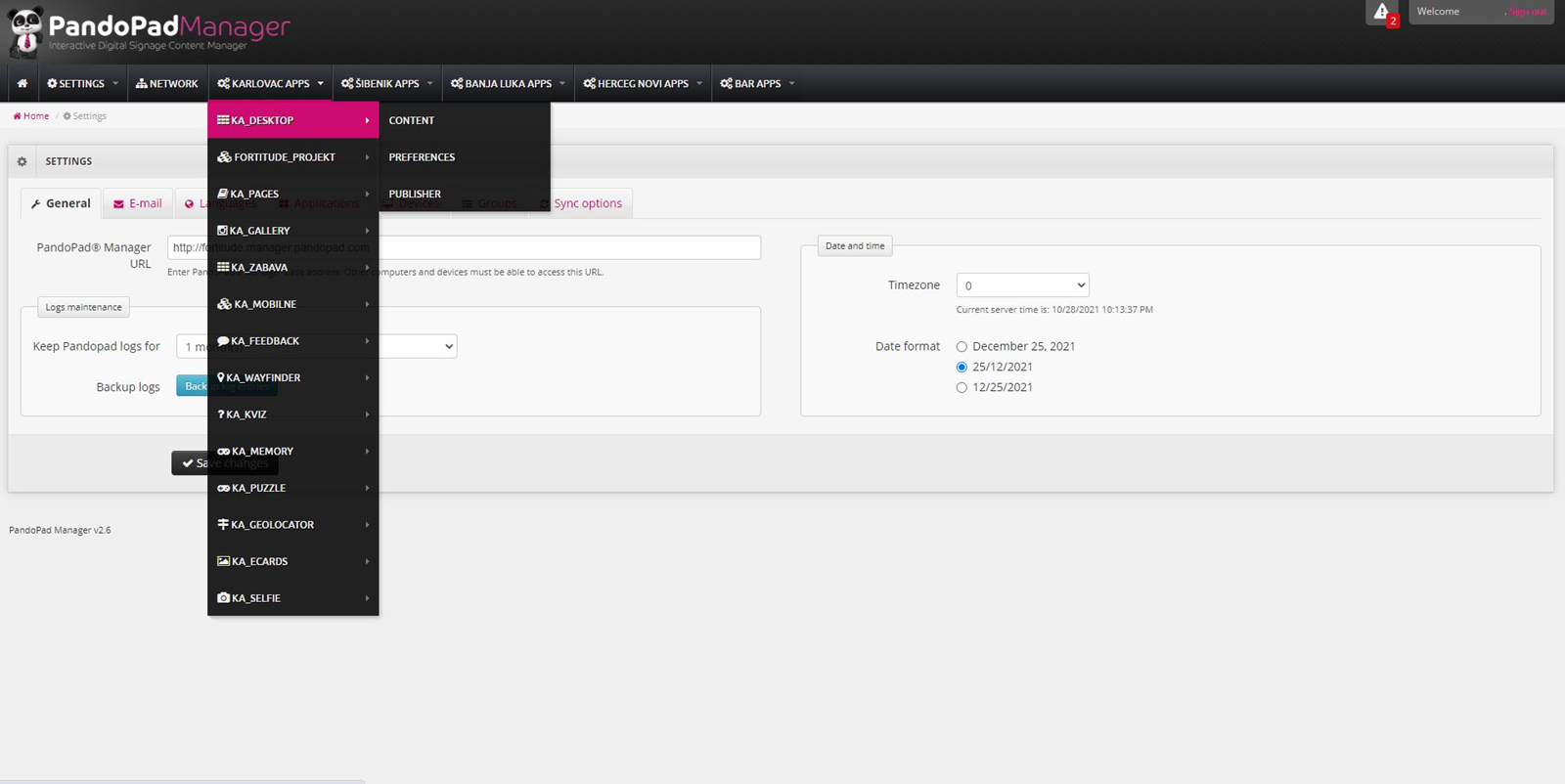1565x784 pixels.
Task: Expand the HERCEG NOVI APPS menu
Action: pos(643,84)
